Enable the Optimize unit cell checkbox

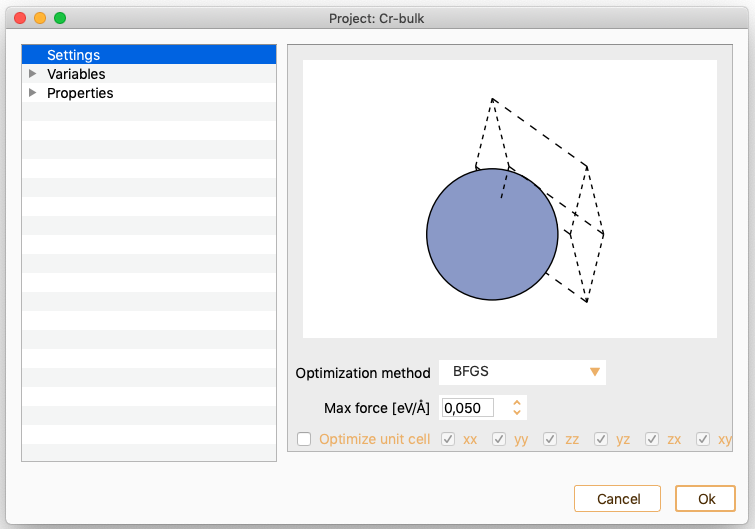pyautogui.click(x=304, y=439)
